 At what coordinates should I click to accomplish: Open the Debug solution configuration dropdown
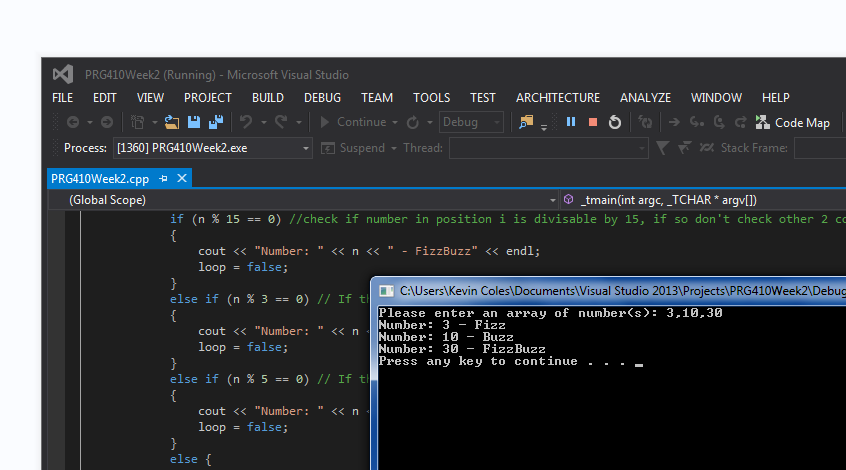click(472, 122)
